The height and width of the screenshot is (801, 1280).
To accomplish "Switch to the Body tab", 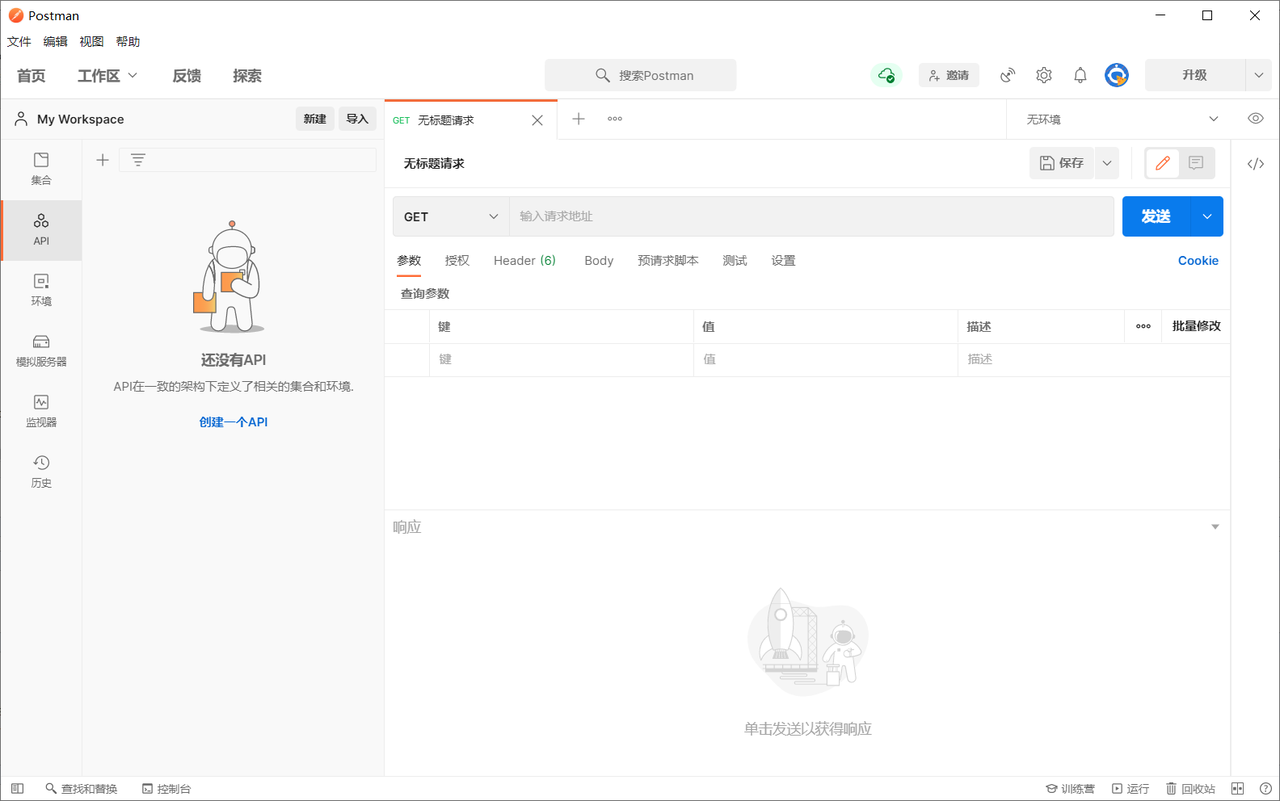I will (x=598, y=260).
